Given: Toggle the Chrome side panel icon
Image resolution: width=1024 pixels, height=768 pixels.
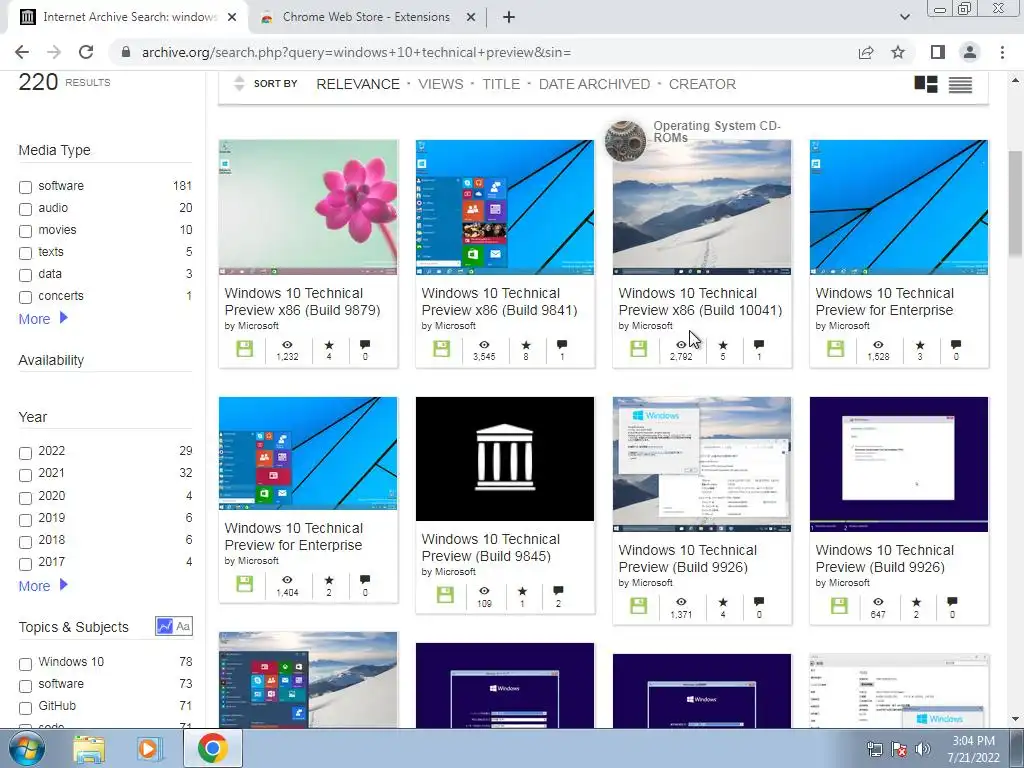Looking at the screenshot, I should tap(938, 52).
